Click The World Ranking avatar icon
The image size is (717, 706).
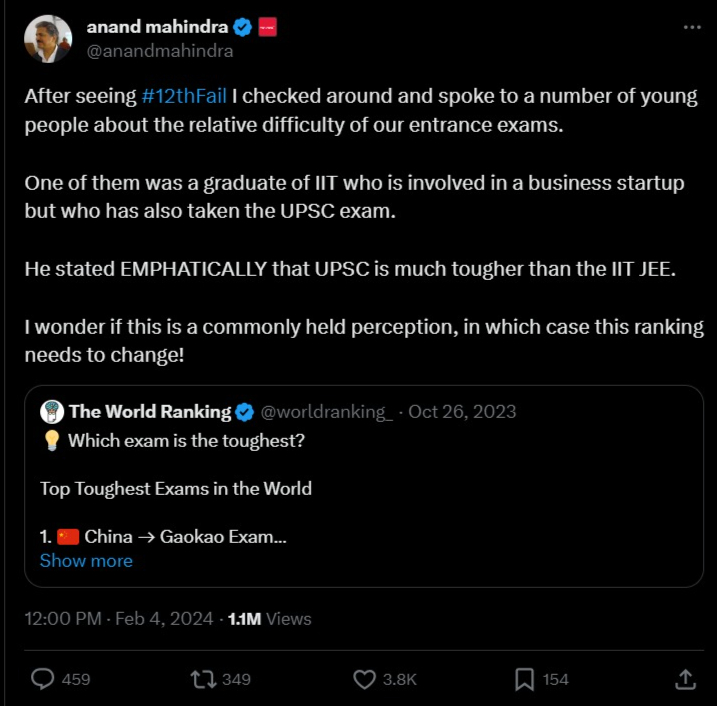(x=52, y=411)
